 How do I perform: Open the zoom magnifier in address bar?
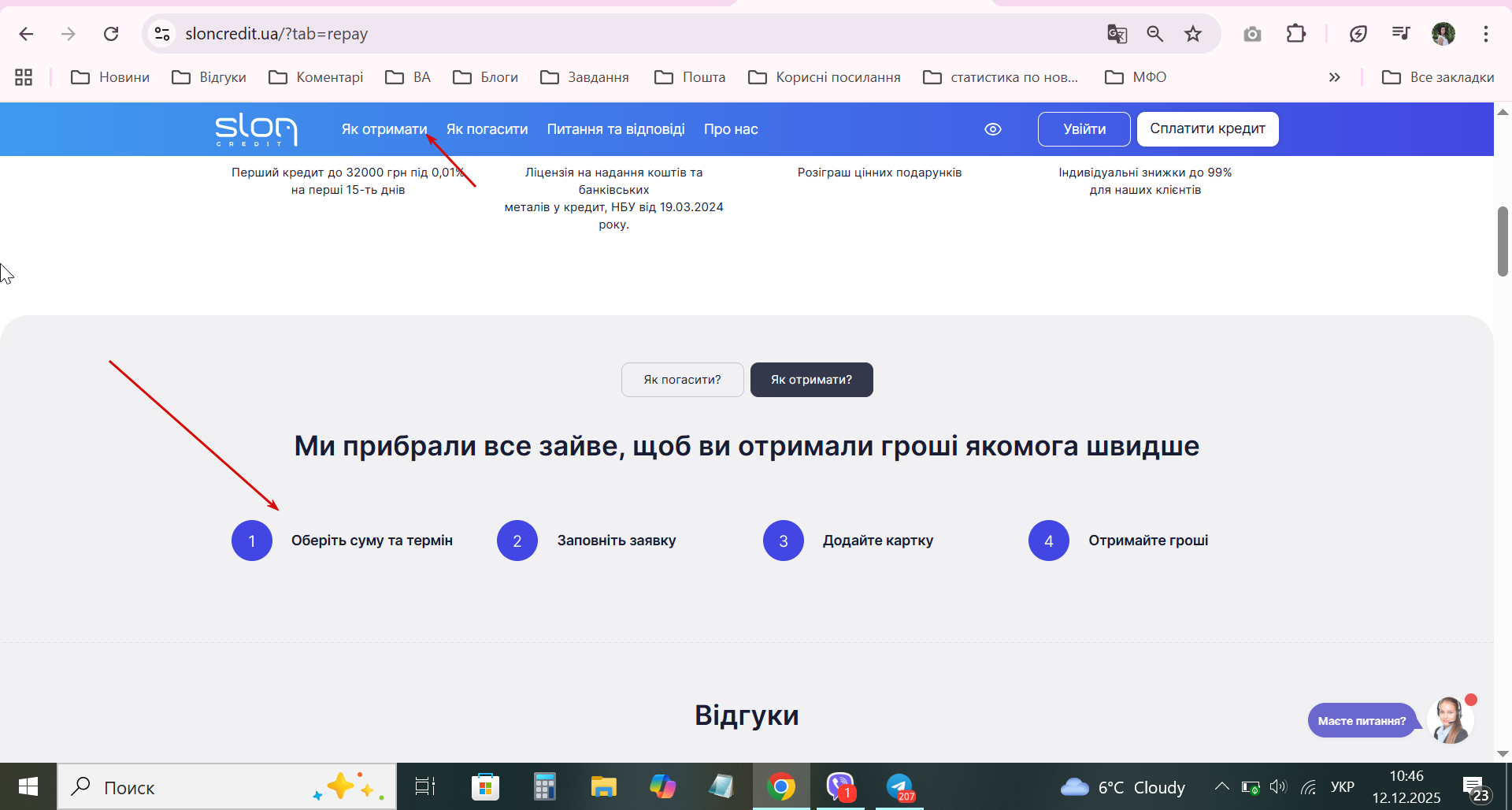pos(1154,34)
